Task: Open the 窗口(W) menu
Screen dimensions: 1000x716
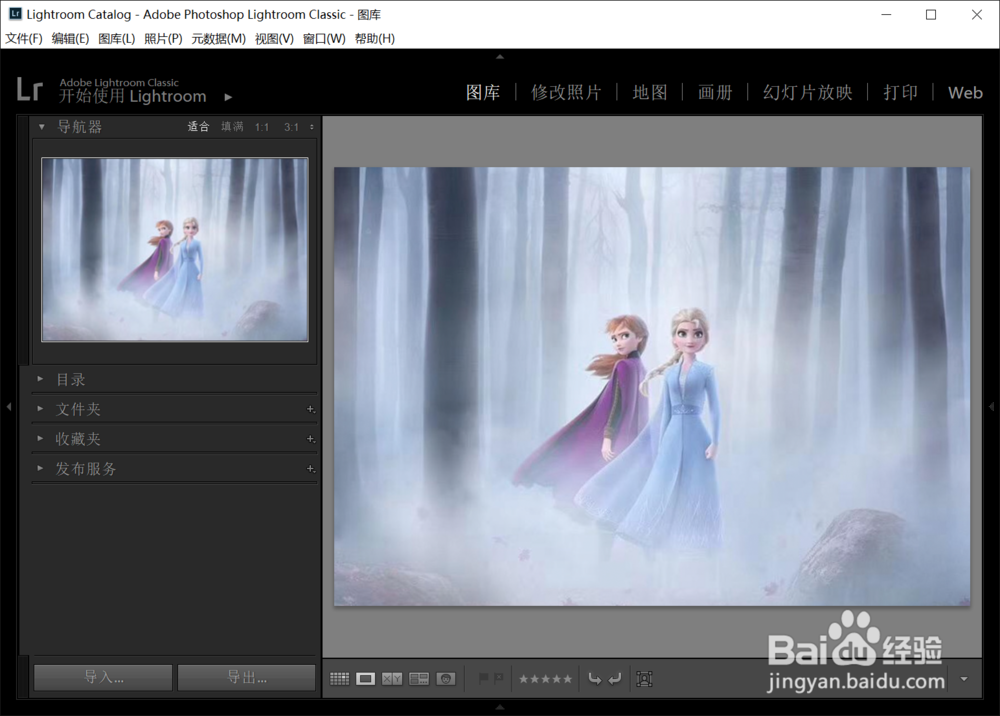Action: point(324,39)
